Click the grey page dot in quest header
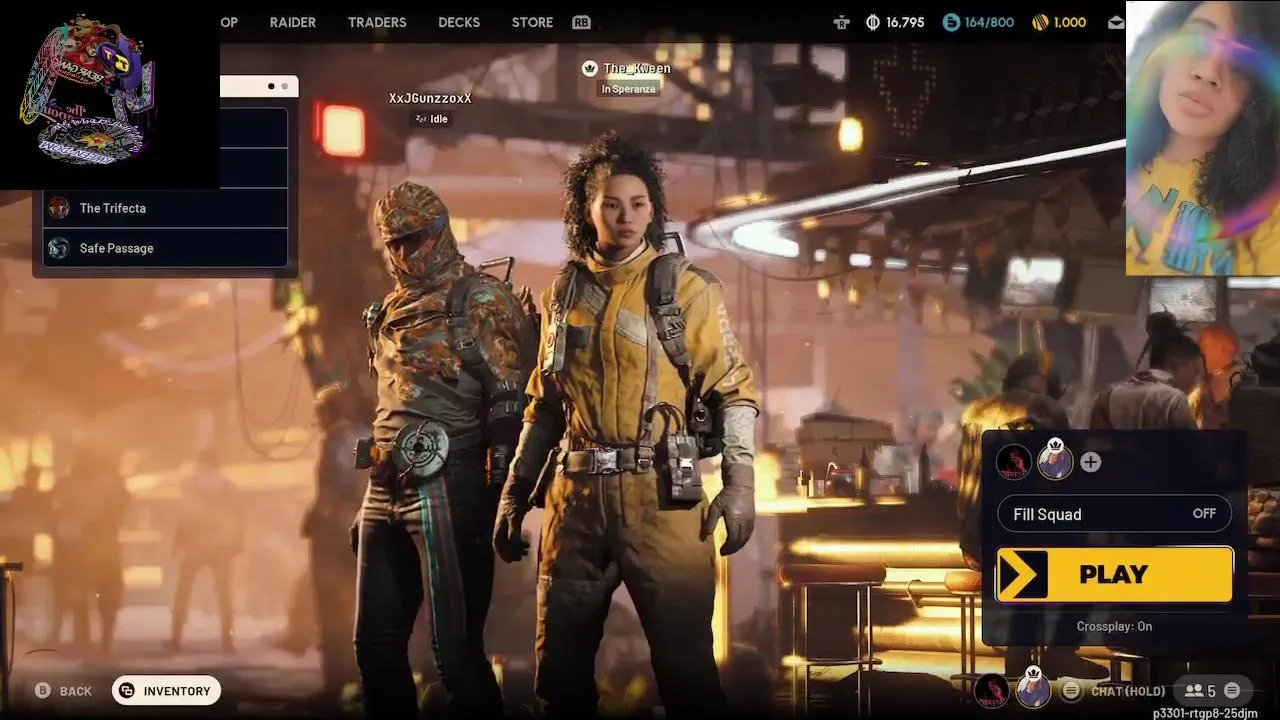 pos(284,87)
